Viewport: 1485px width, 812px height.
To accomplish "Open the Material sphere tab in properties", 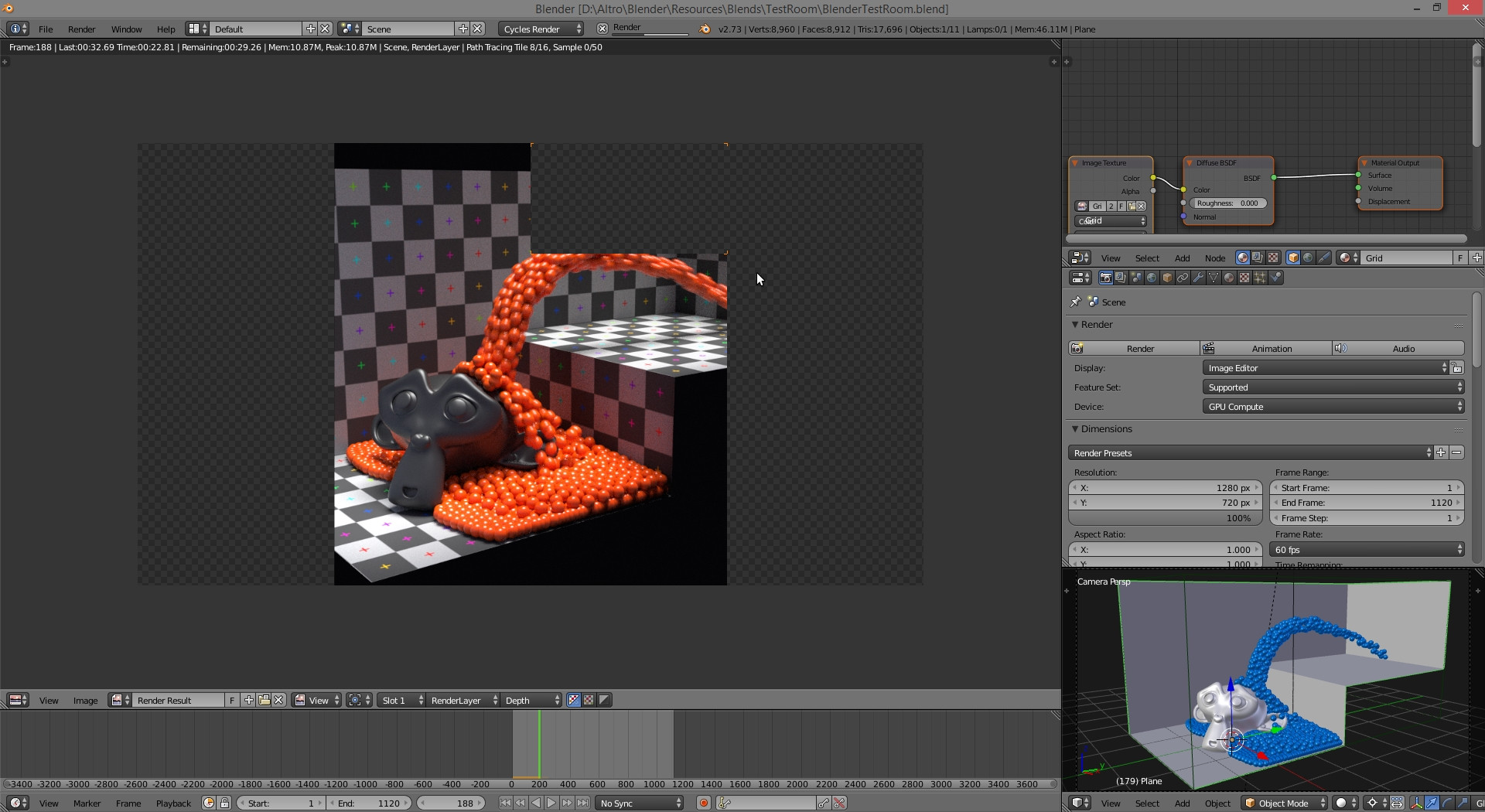I will pyautogui.click(x=1230, y=278).
